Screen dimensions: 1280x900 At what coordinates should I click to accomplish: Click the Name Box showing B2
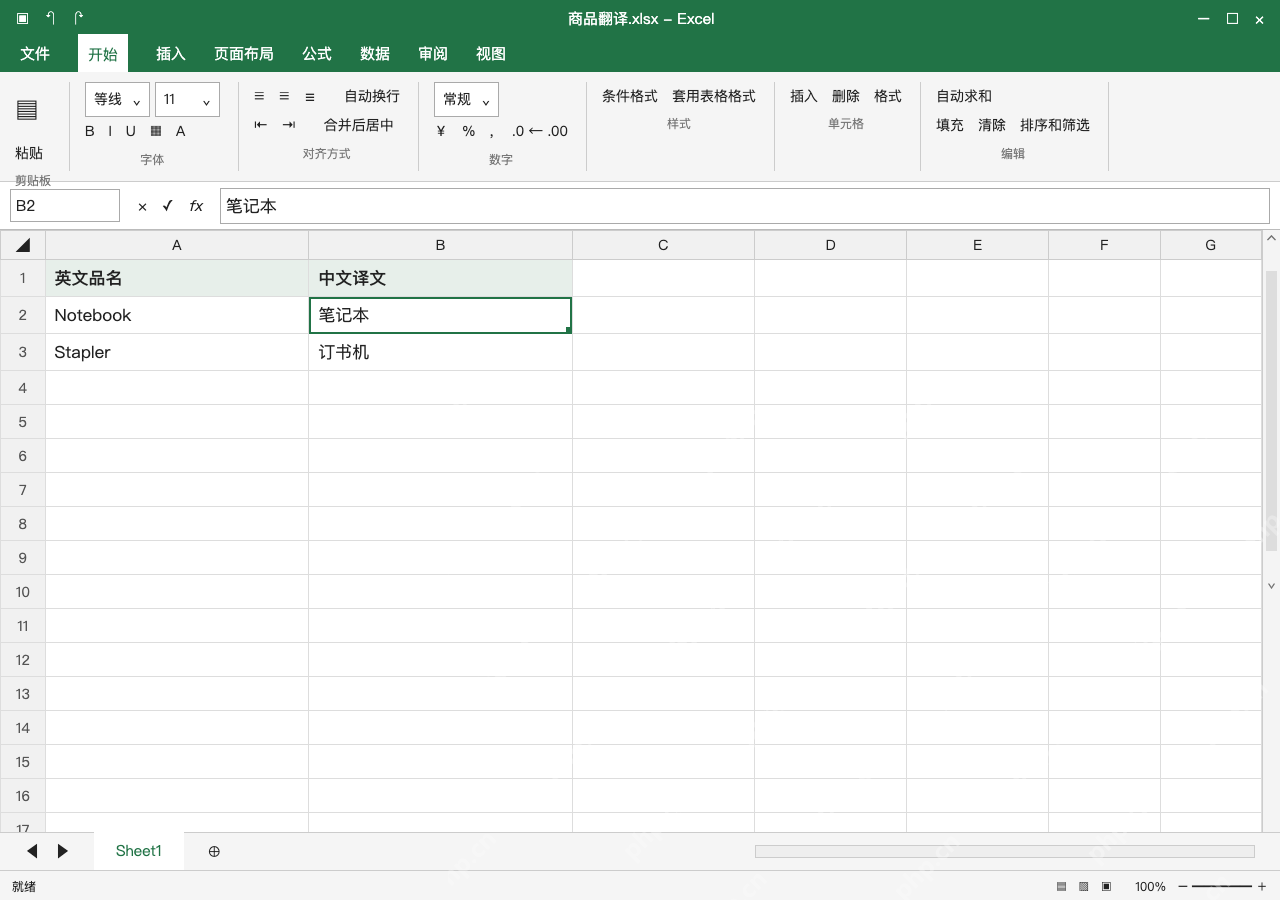(x=65, y=206)
